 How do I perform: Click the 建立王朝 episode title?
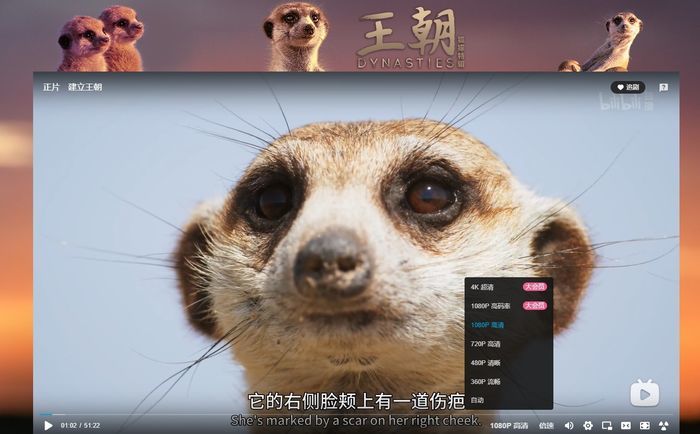(x=85, y=87)
